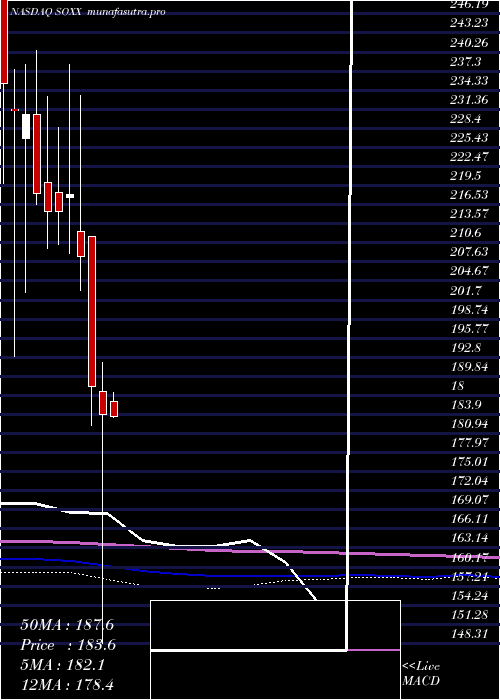
Task: Select the 166.11 price axis label
Action: tap(469, 519)
